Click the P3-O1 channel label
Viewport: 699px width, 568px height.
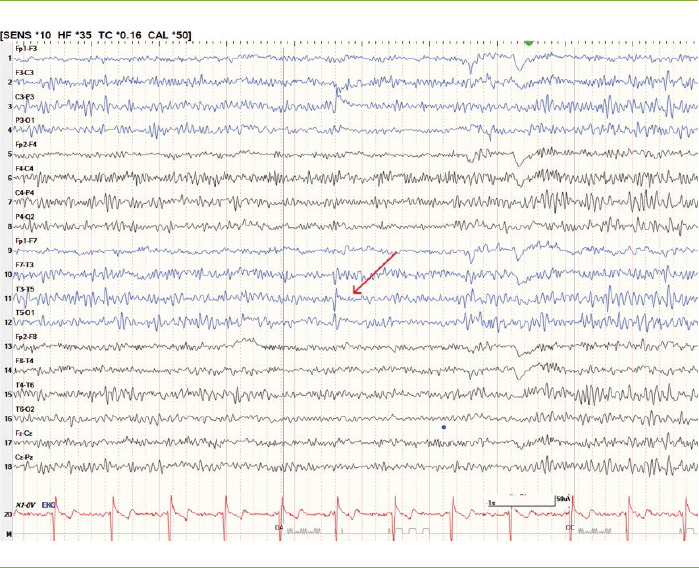coord(25,120)
